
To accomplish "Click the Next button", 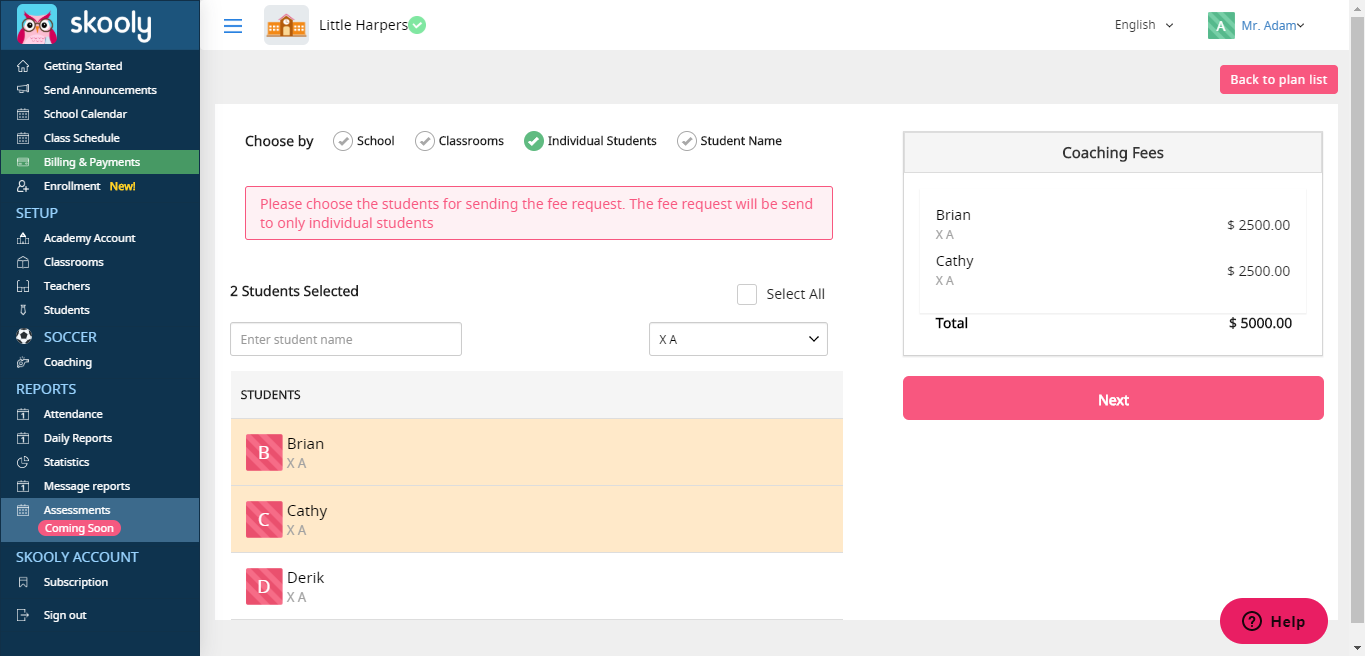I will (1113, 398).
